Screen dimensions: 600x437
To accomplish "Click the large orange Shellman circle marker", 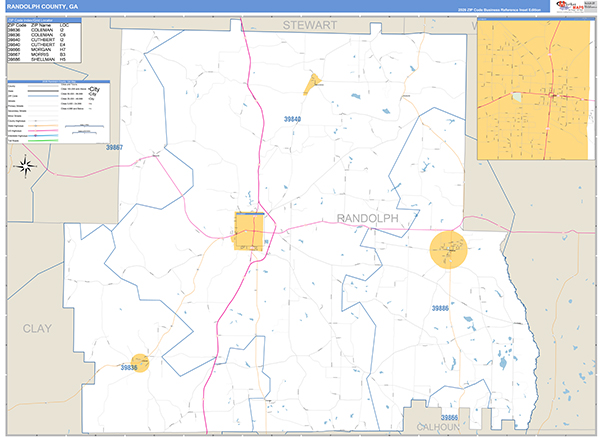I will [x=448, y=249].
